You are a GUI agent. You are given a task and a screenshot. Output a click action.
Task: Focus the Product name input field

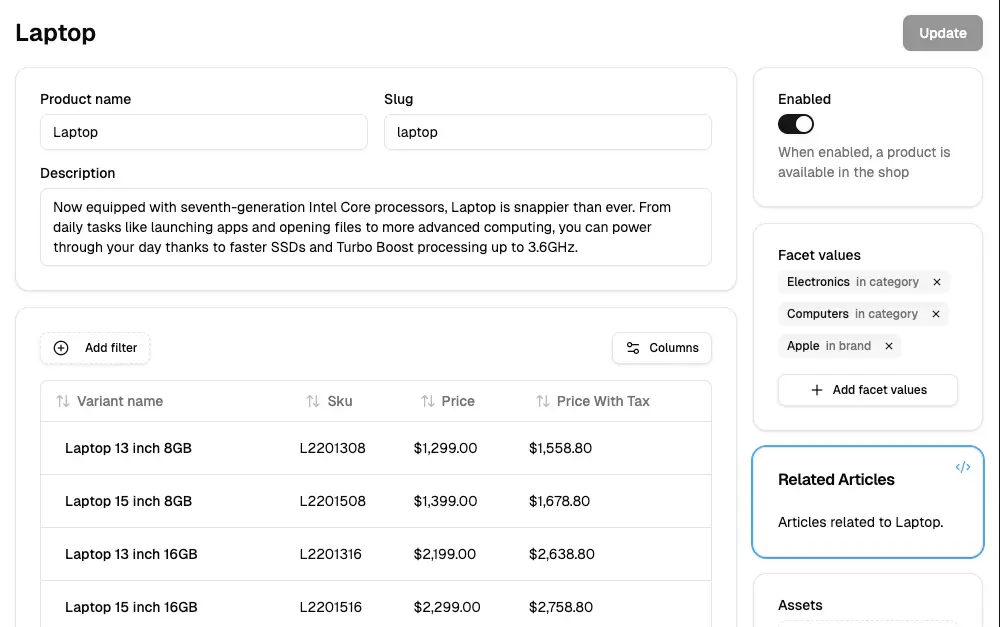[204, 132]
